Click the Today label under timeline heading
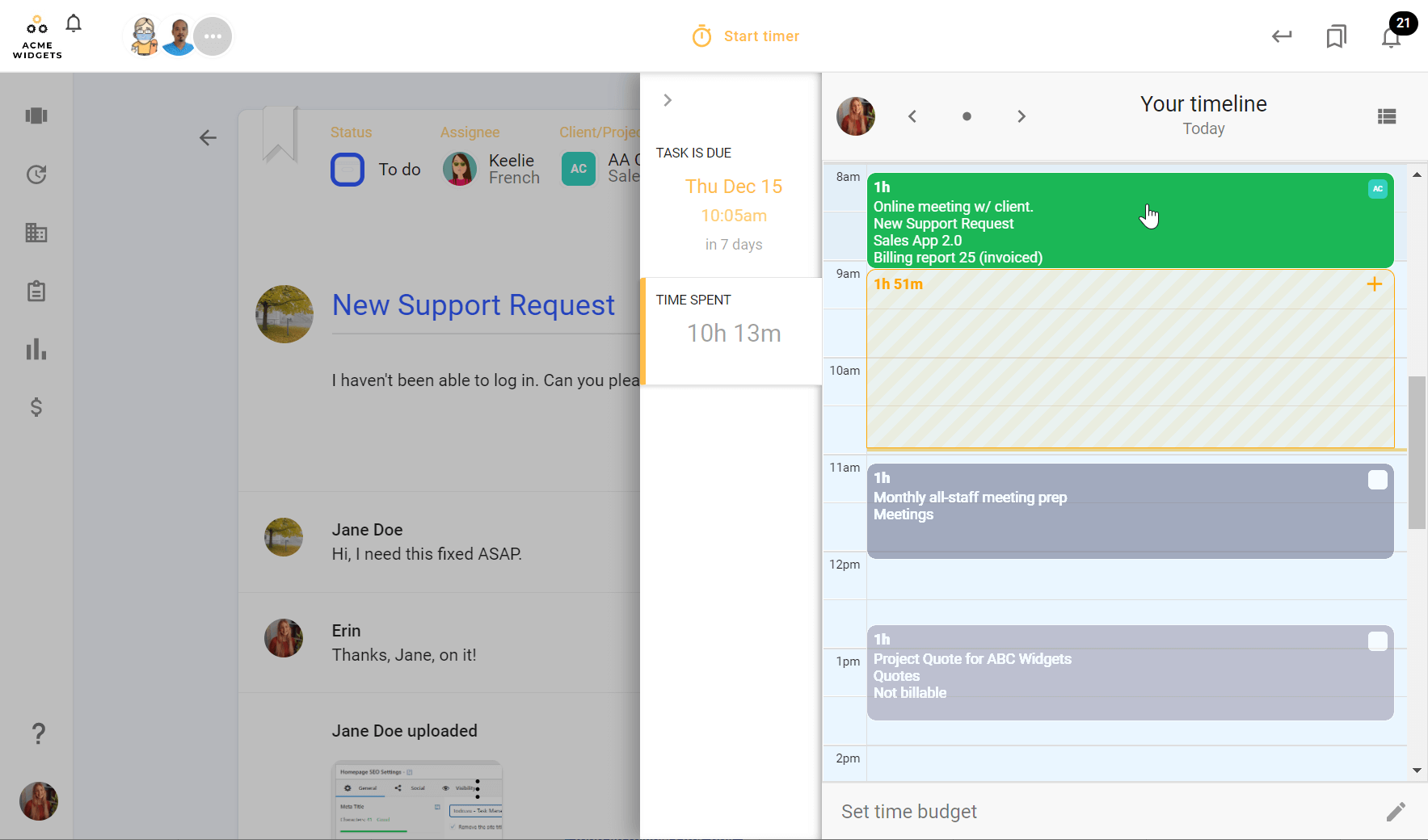 click(1203, 129)
